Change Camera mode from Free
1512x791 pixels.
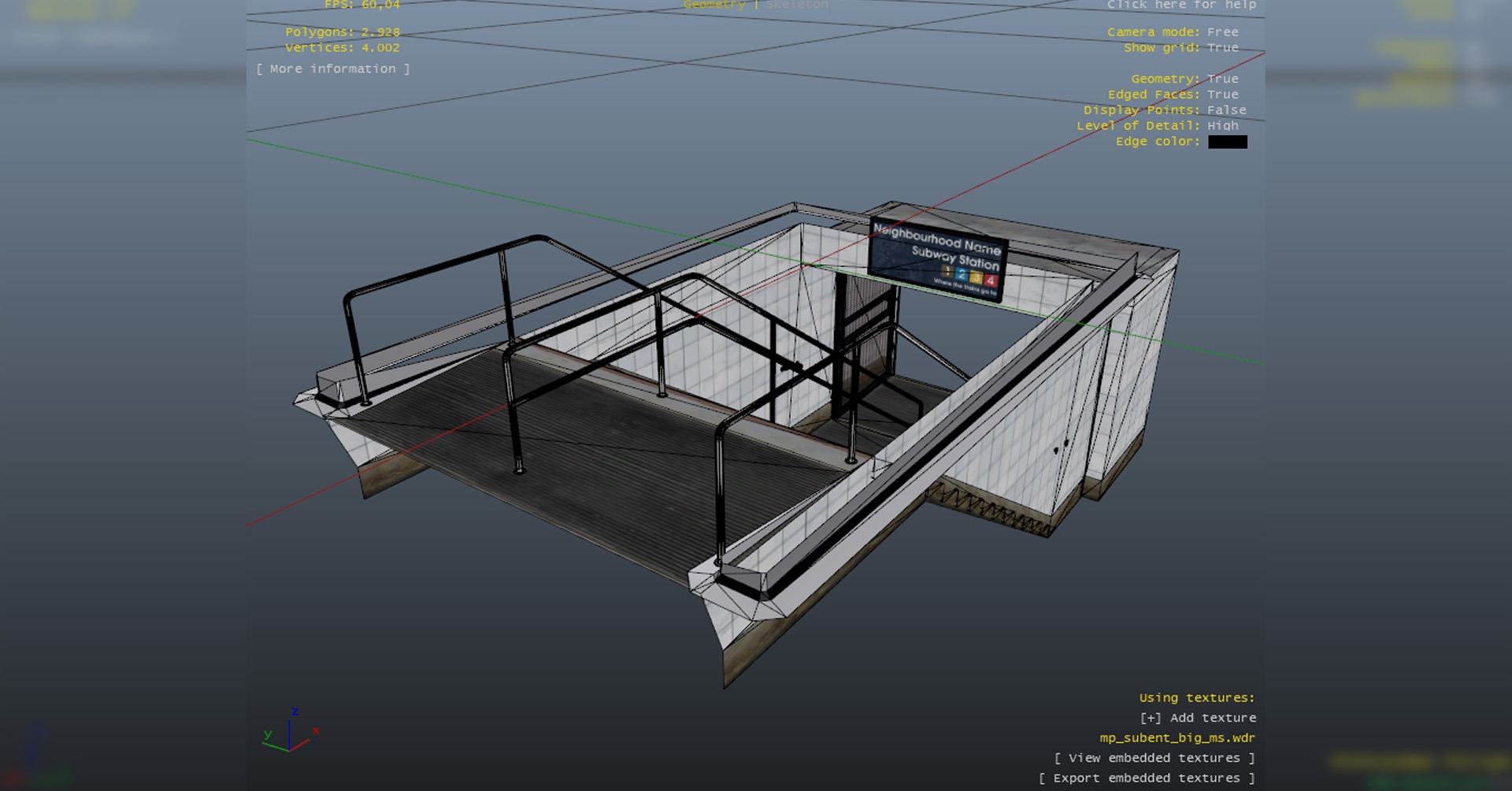coord(1222,32)
